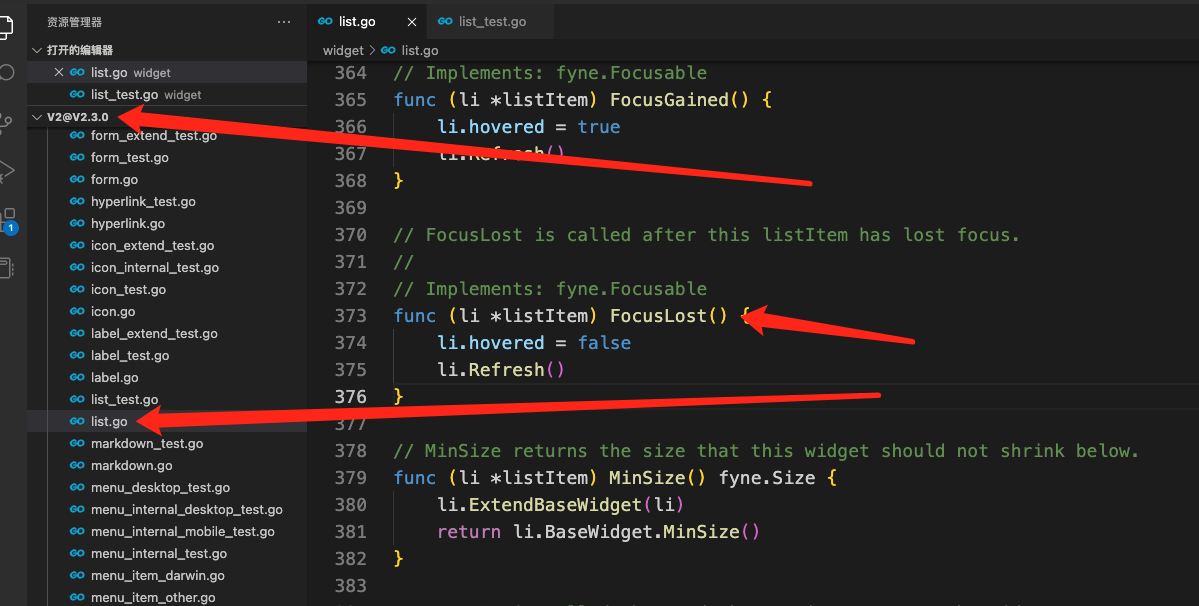Screen dimensions: 1199x606
Task: Select highlighted list.go in the V2 file tree
Action: click(167, 422)
